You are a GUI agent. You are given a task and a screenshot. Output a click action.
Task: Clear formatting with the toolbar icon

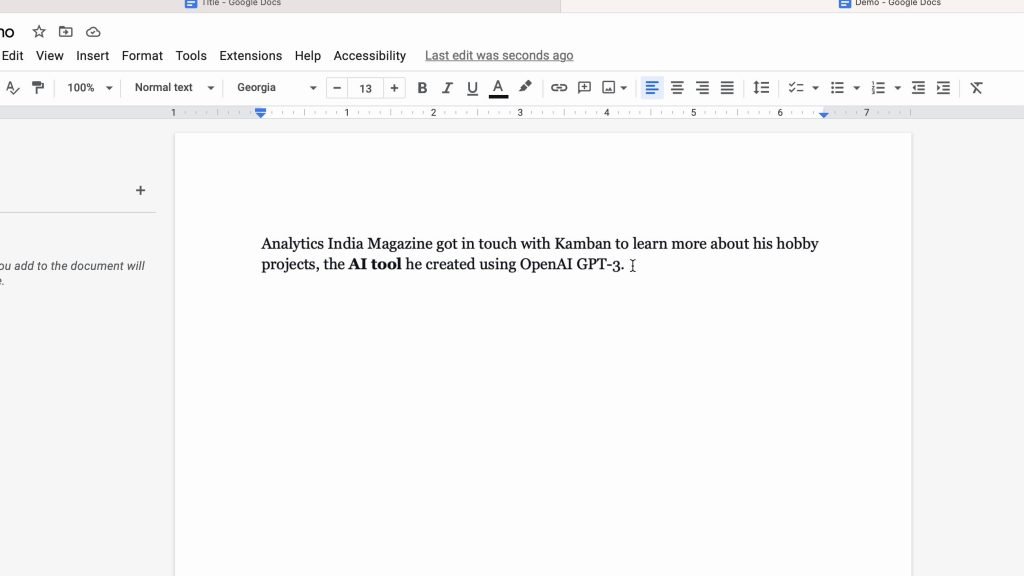click(977, 88)
